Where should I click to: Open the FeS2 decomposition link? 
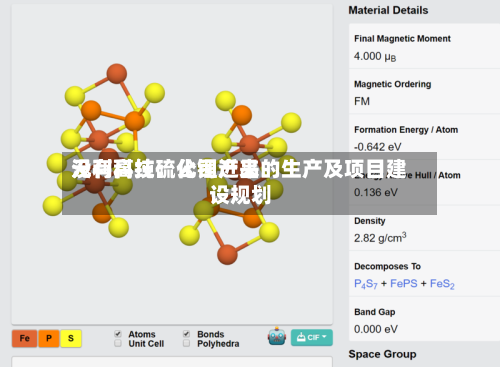(x=442, y=284)
